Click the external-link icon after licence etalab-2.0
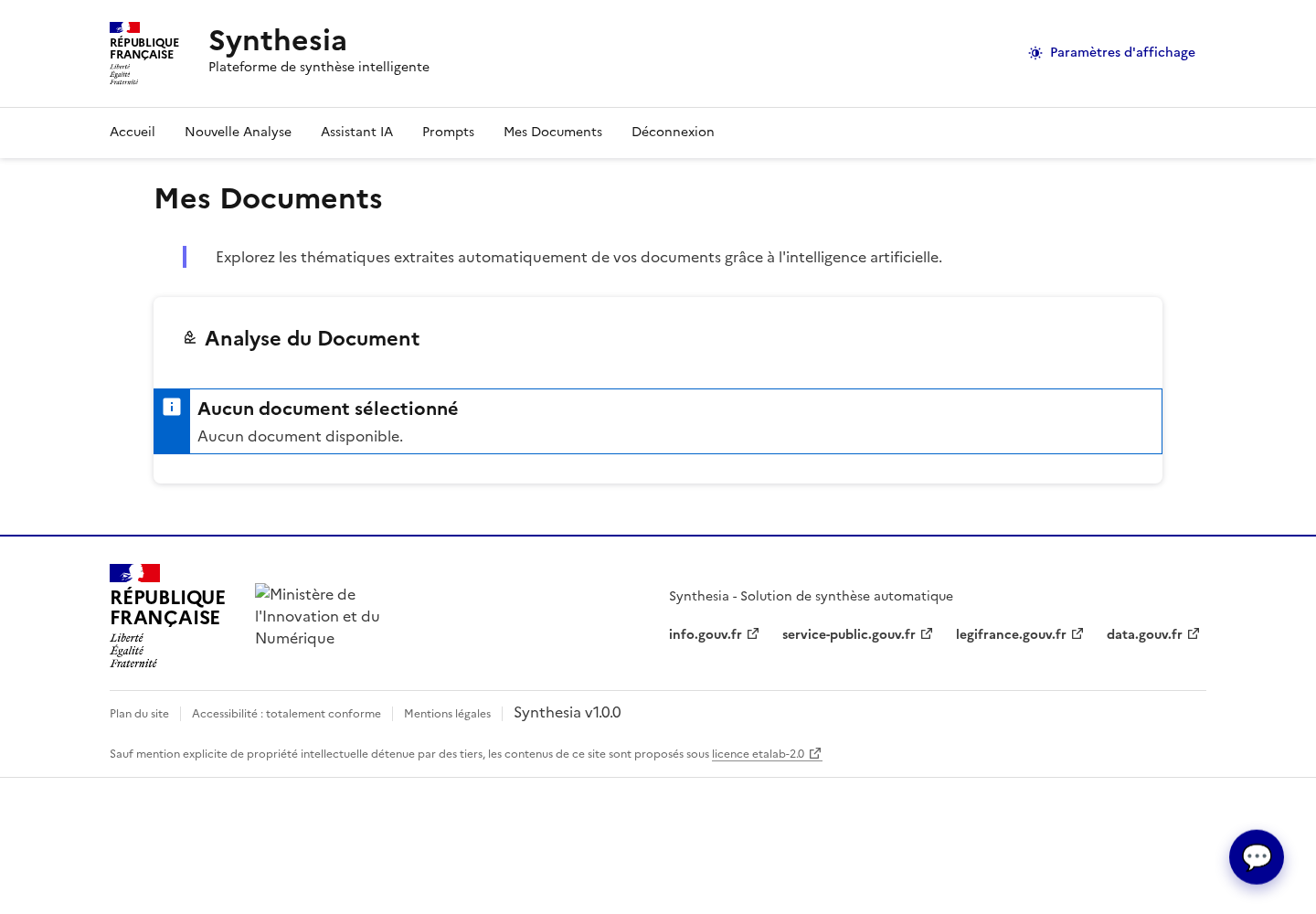 pos(815,754)
